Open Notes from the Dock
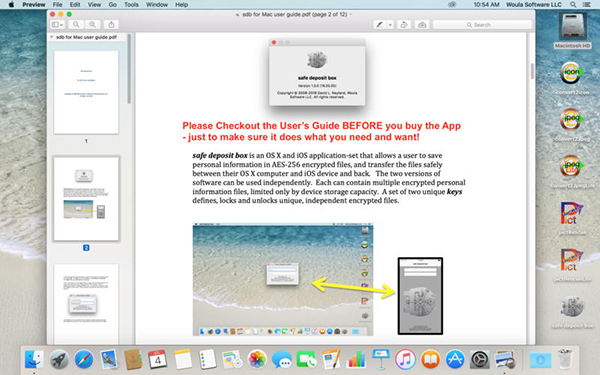Viewport: 600px width, 375px height. [183, 359]
